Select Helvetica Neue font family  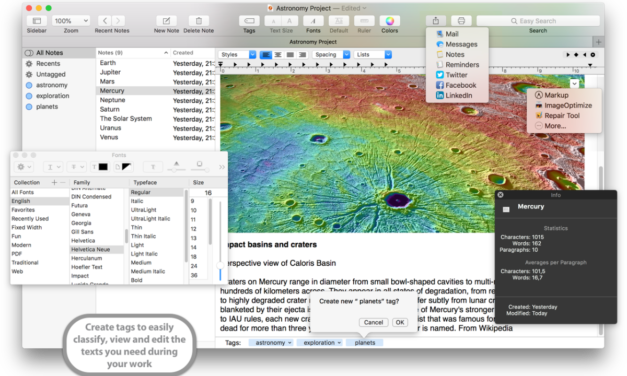(x=97, y=249)
